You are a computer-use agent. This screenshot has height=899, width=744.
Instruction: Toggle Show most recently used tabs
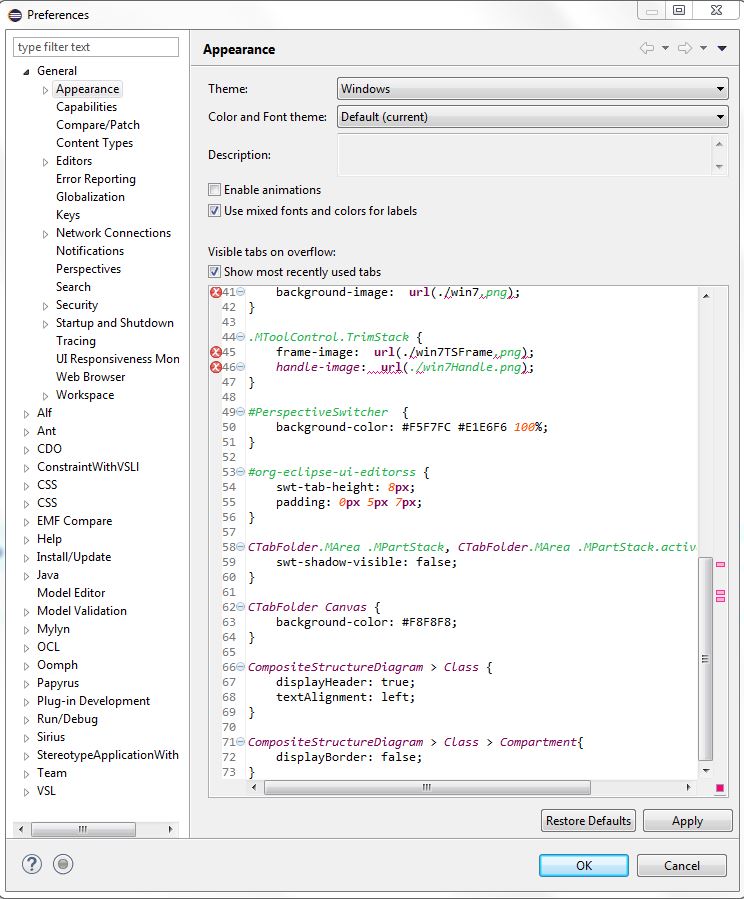214,272
